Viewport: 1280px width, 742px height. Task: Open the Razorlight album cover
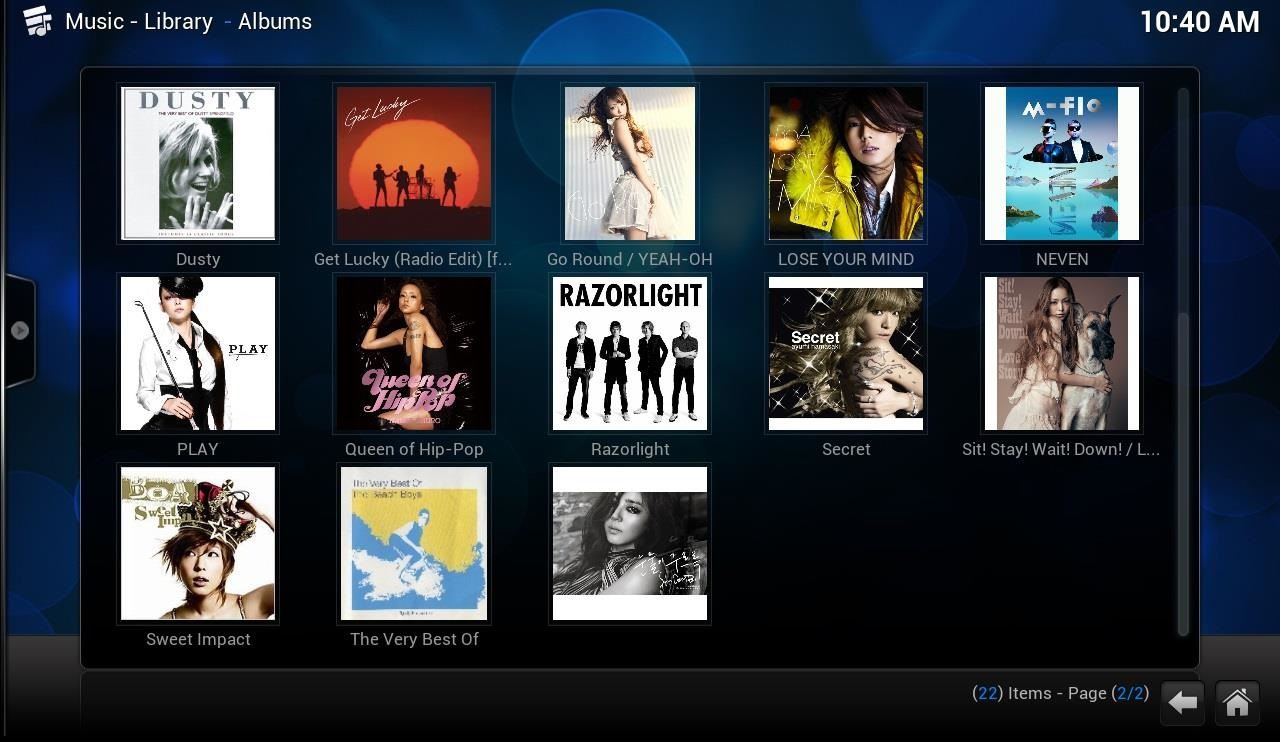630,353
